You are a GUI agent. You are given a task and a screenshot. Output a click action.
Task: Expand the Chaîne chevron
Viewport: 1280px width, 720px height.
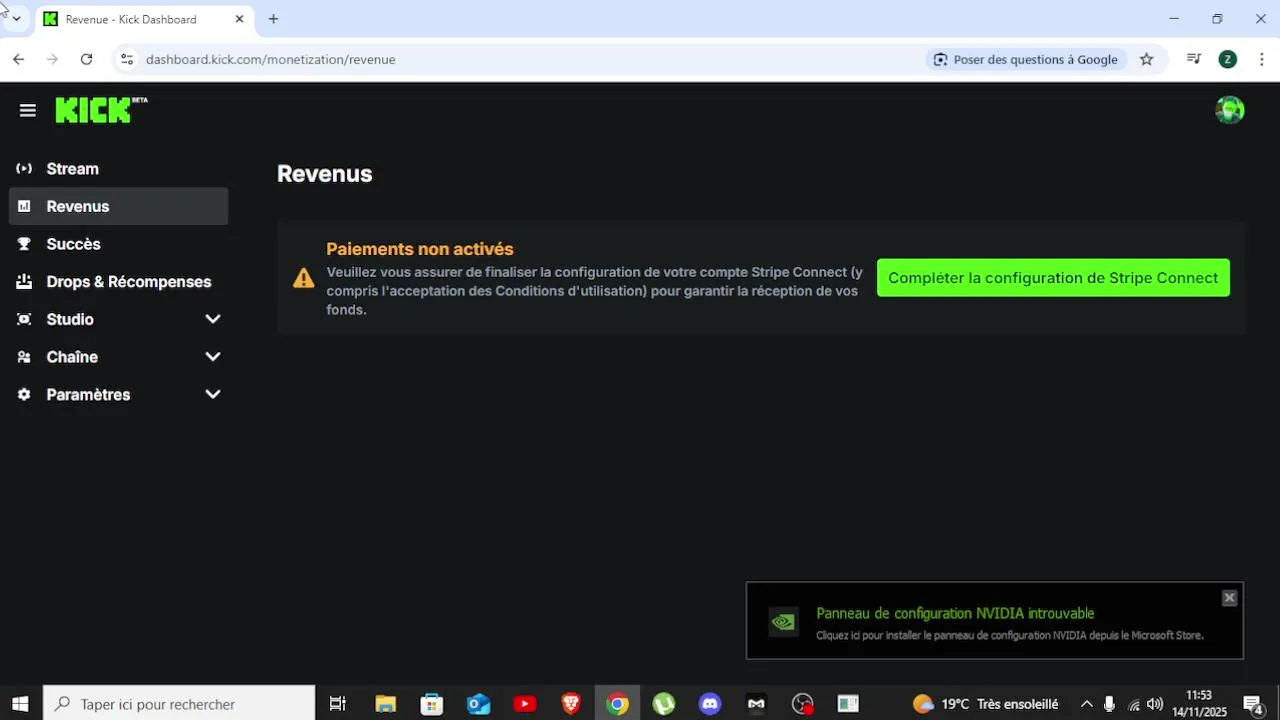click(x=212, y=357)
